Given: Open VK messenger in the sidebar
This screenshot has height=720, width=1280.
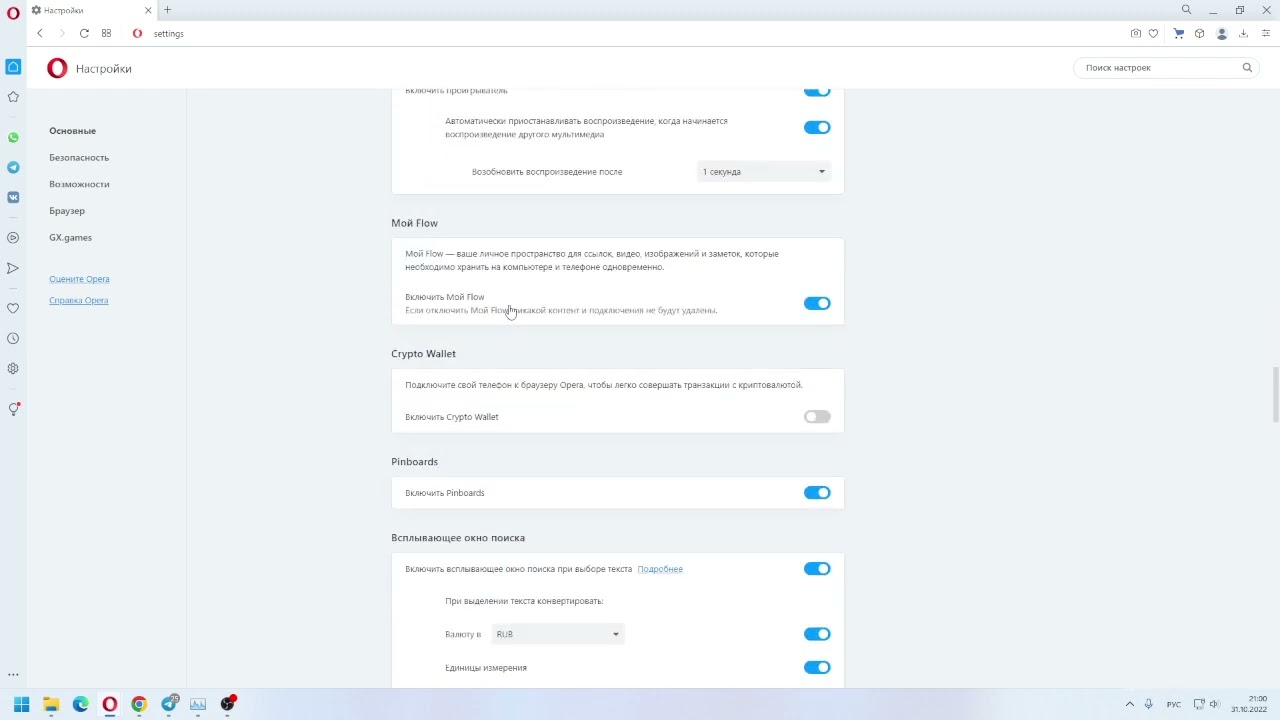Looking at the screenshot, I should pos(13,197).
